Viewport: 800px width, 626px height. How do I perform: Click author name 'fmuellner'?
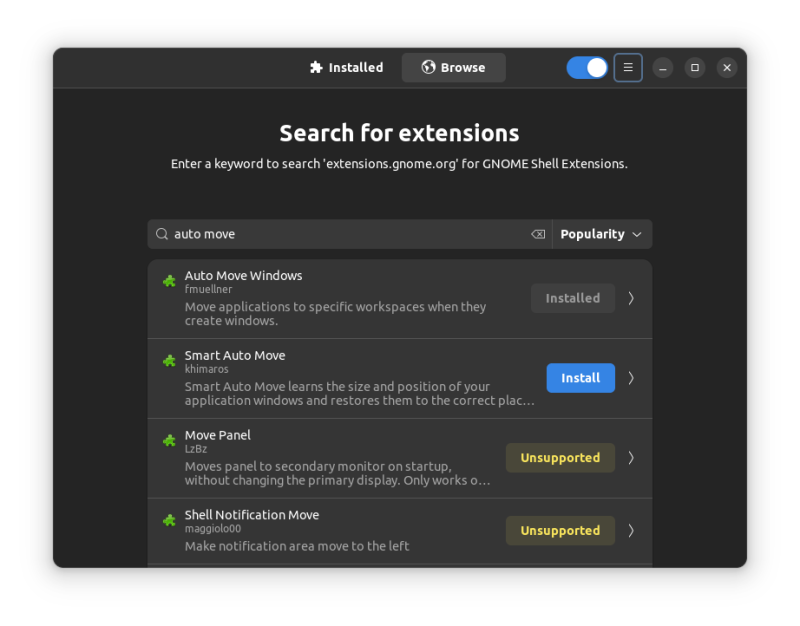point(208,289)
